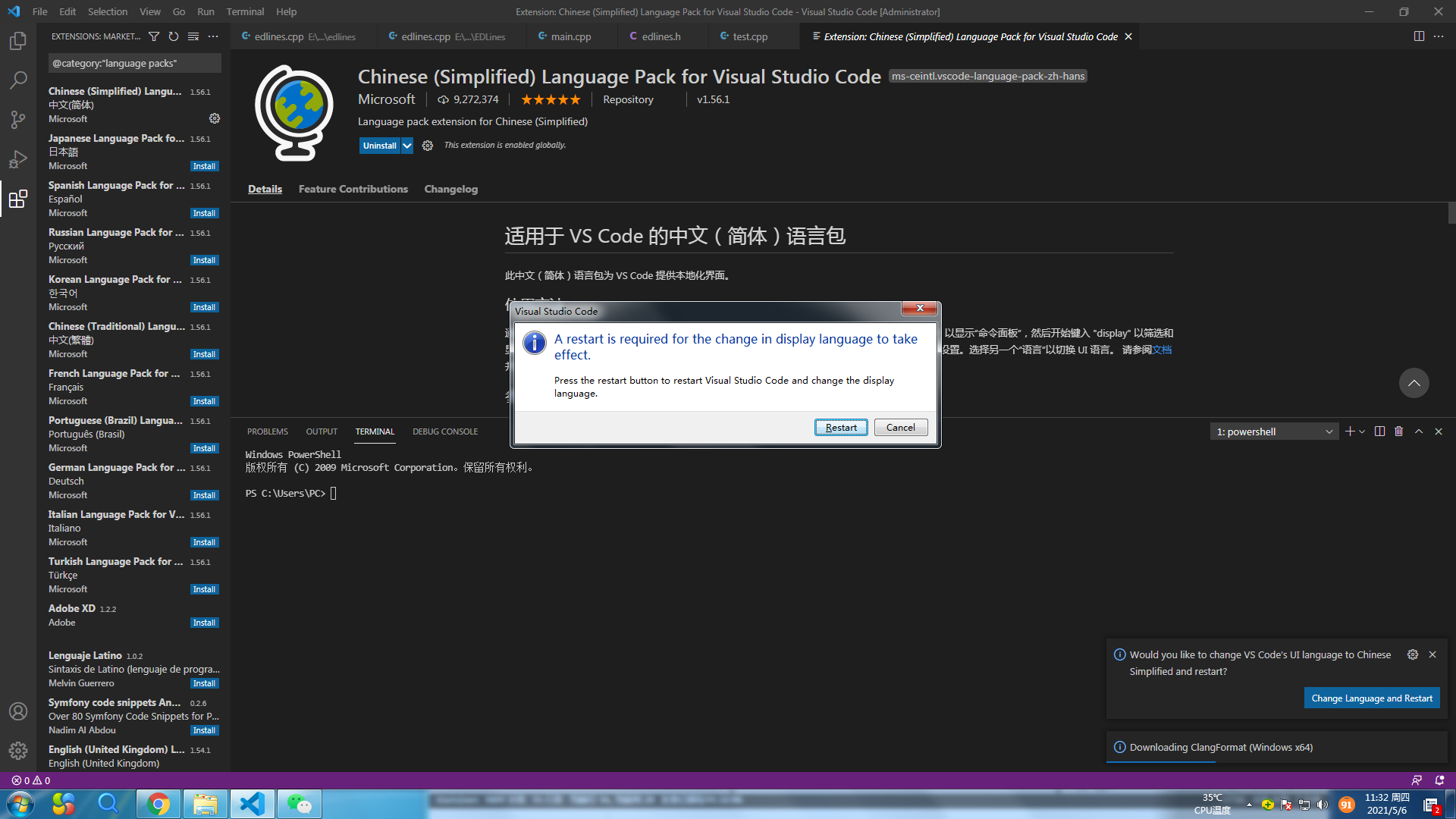Split the terminal panel
The image size is (1456, 819).
[x=1379, y=431]
